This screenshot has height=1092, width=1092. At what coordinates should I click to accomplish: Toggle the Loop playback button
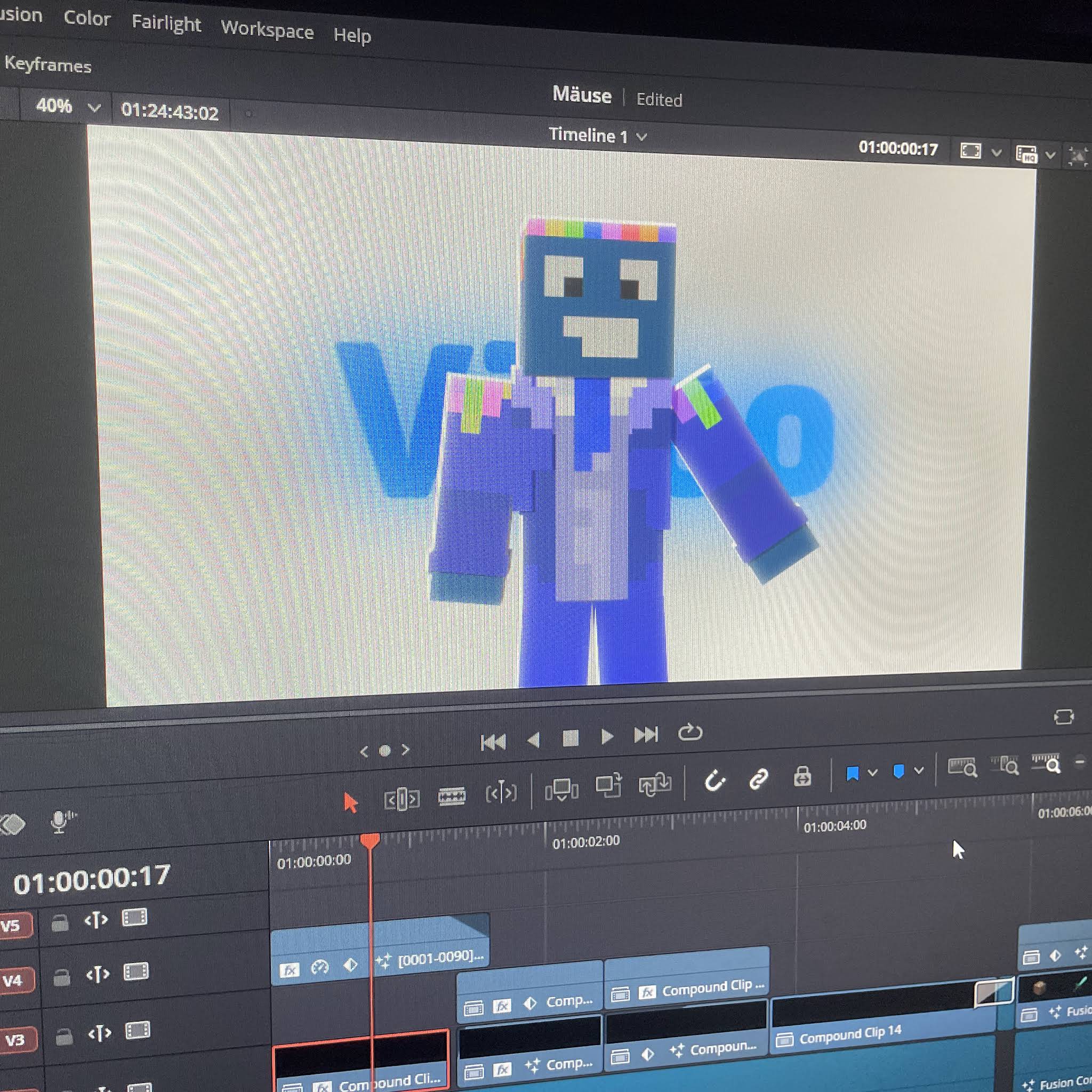click(690, 733)
